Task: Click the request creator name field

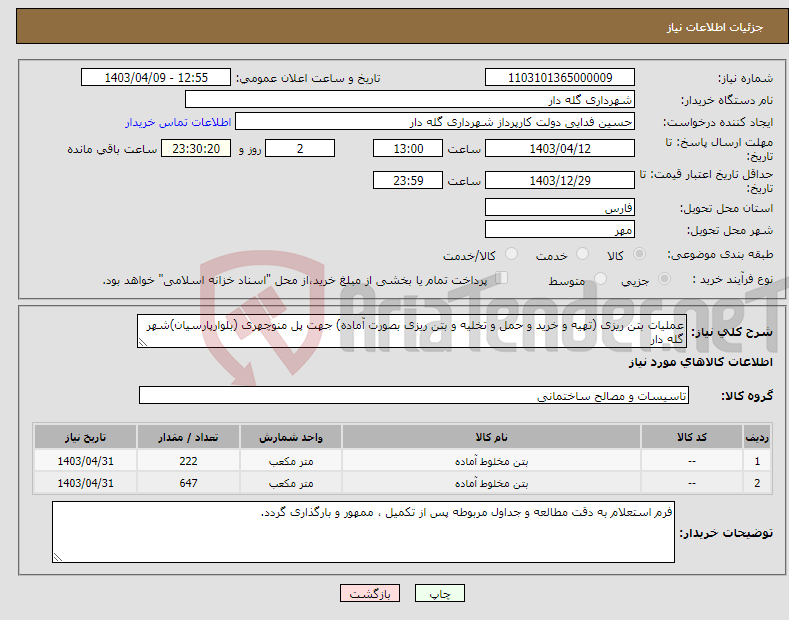Action: pyautogui.click(x=435, y=121)
